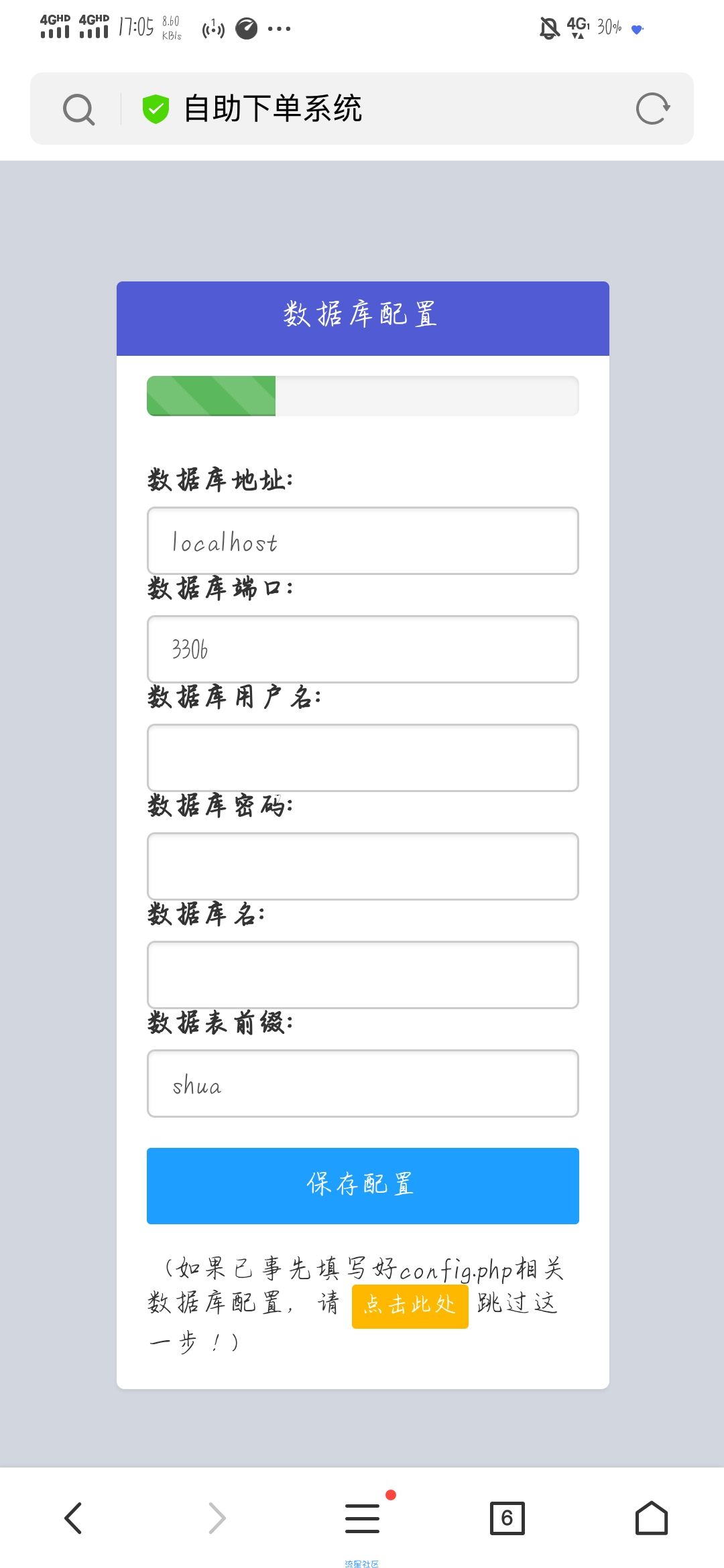The width and height of the screenshot is (724, 1568).
Task: Click the yellow 点击此处 skip link
Action: click(x=410, y=1306)
